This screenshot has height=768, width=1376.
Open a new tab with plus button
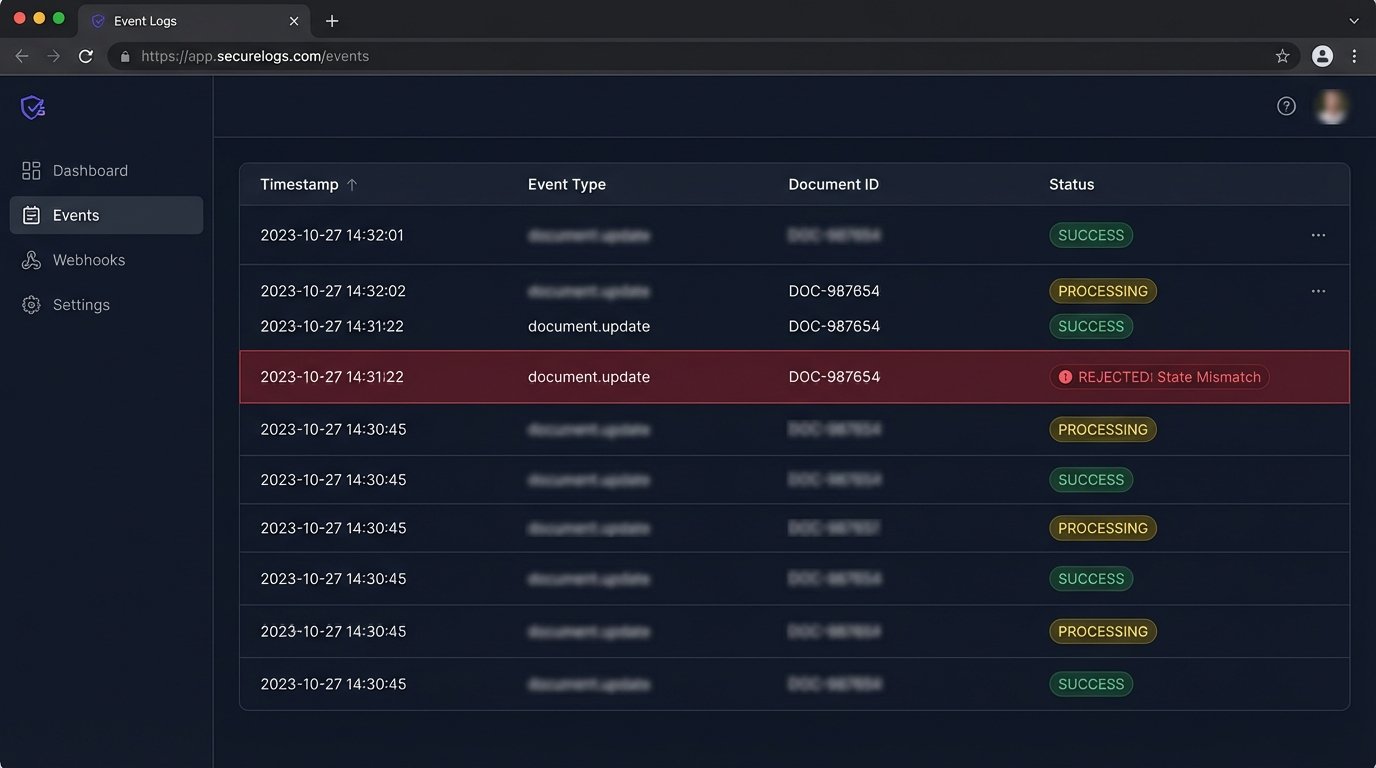coord(332,20)
